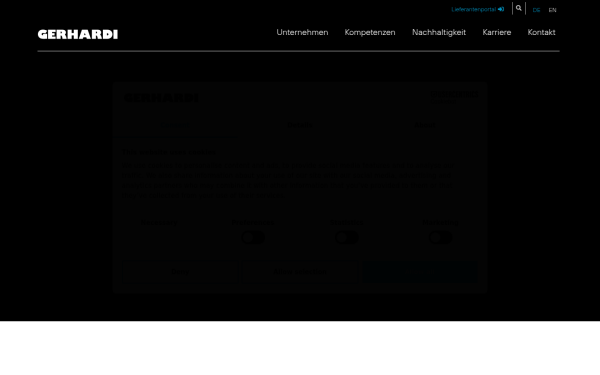Open the Cookiebot logo link in dialog
This screenshot has width=600, height=375.
(x=454, y=96)
